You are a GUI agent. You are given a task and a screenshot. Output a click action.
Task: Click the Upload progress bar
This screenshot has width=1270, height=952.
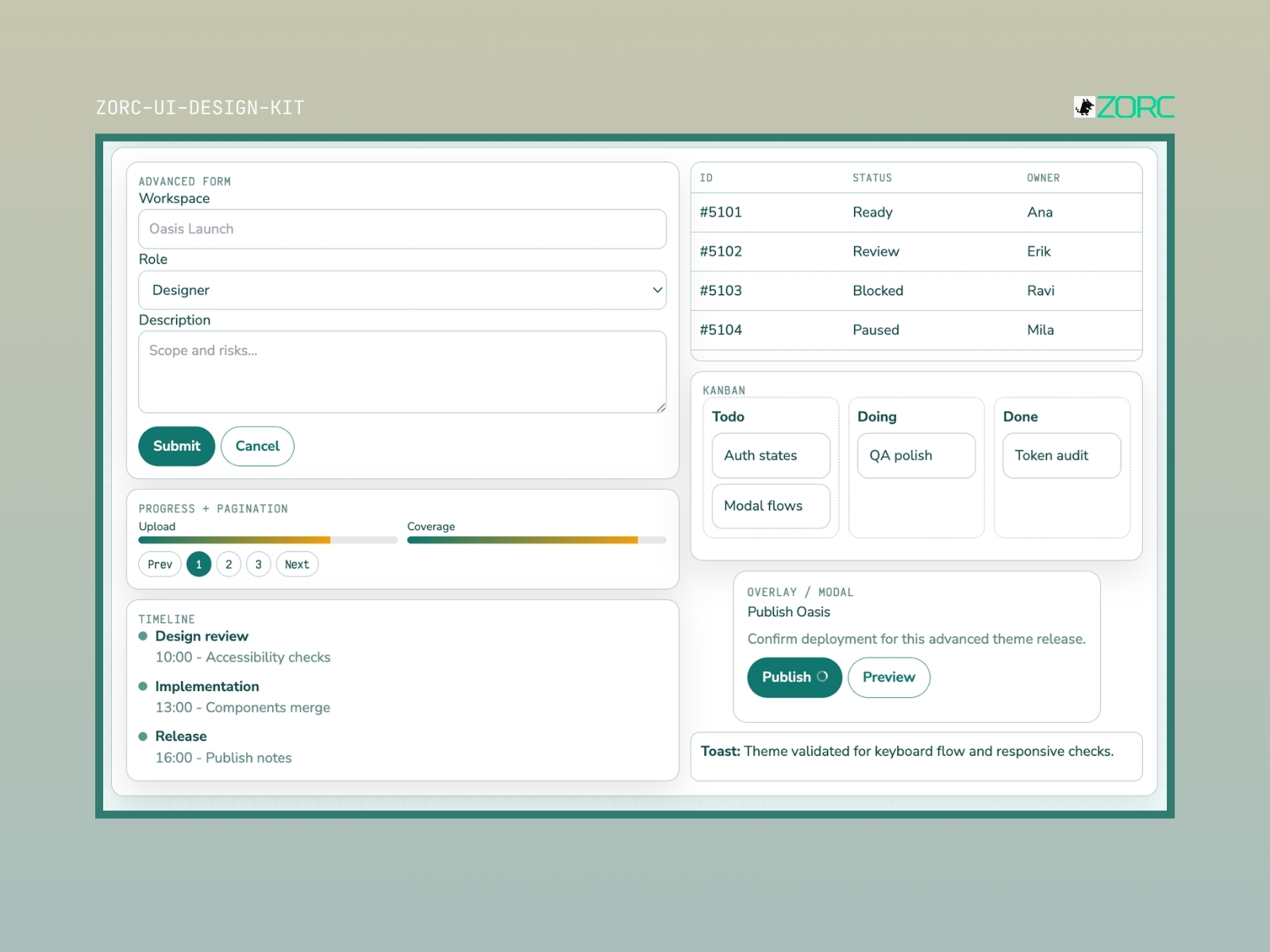(x=268, y=540)
